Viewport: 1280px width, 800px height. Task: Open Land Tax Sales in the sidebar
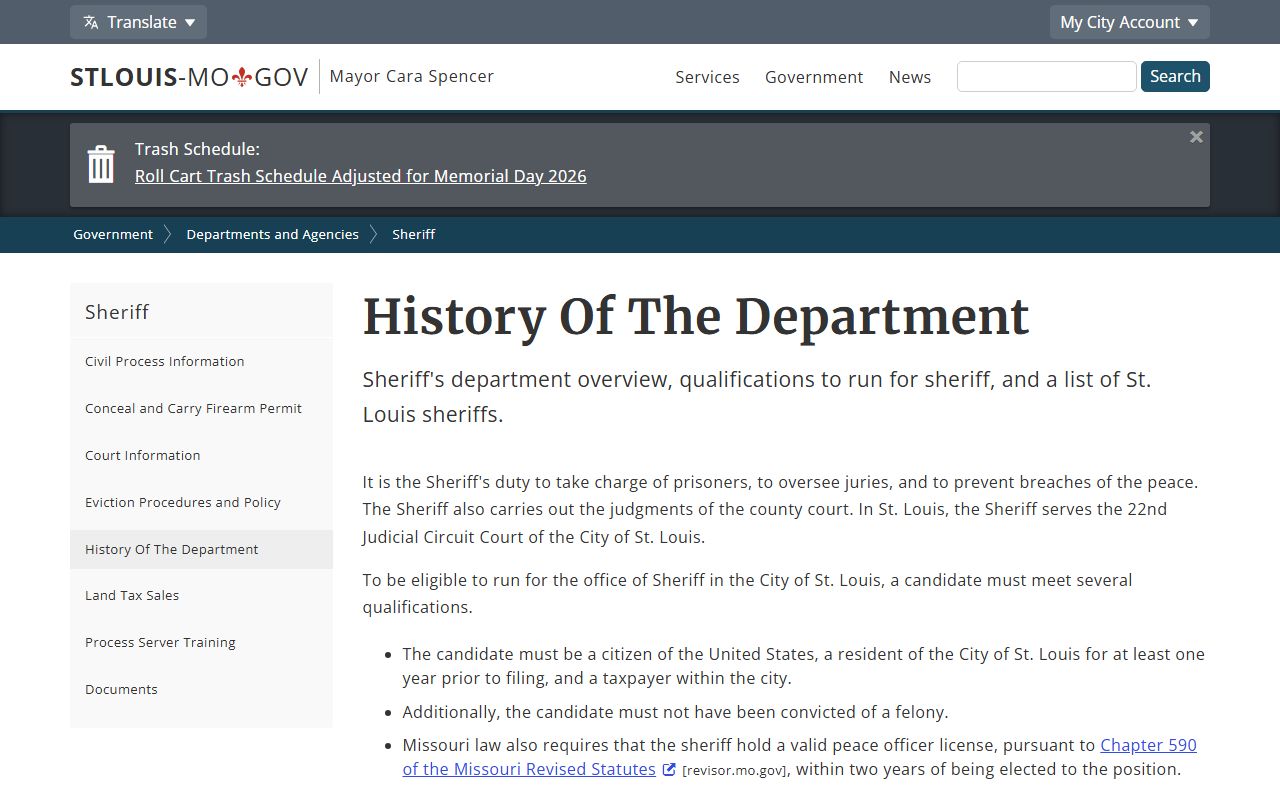(x=201, y=596)
